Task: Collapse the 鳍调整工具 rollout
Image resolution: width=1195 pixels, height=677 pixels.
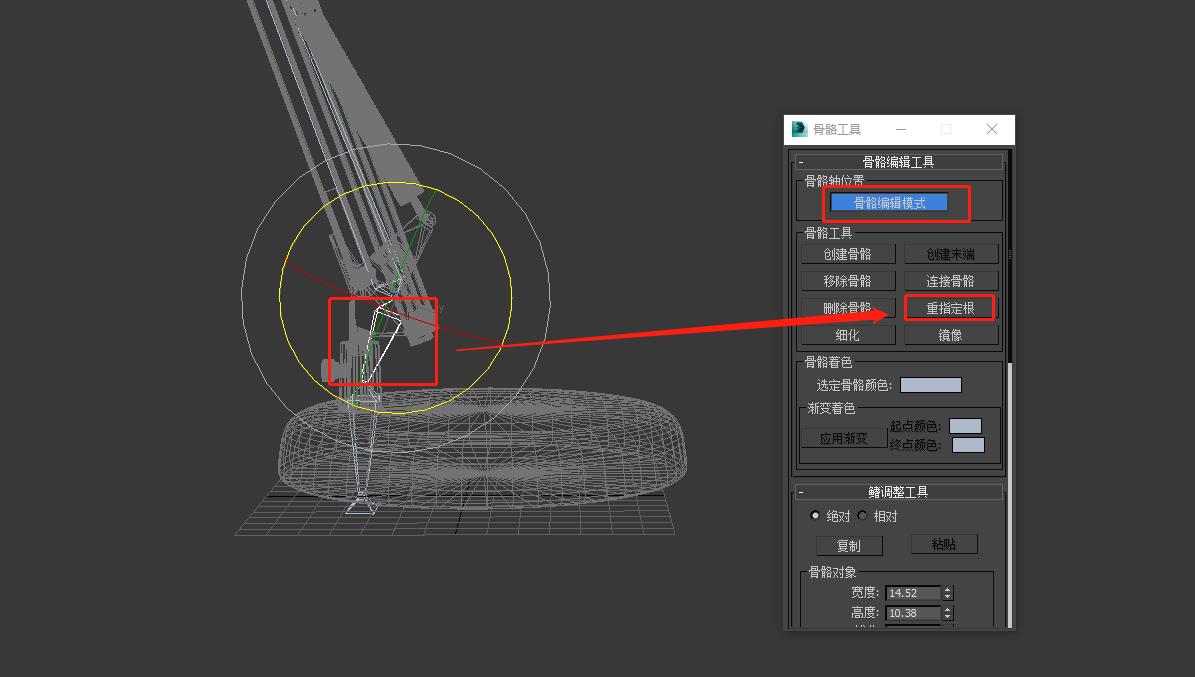Action: (898, 492)
